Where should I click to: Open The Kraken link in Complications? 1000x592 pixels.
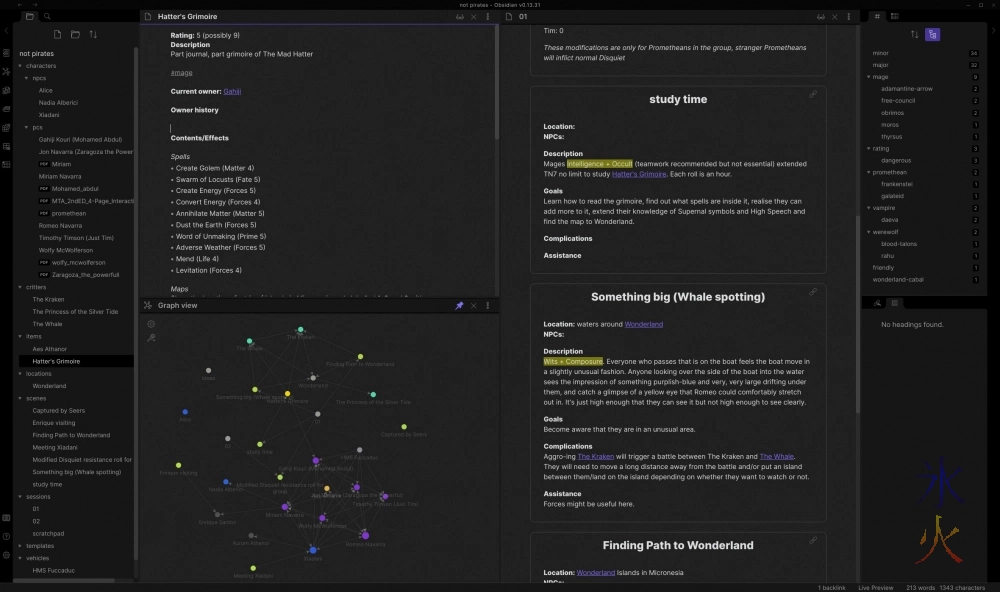pyautogui.click(x=595, y=456)
